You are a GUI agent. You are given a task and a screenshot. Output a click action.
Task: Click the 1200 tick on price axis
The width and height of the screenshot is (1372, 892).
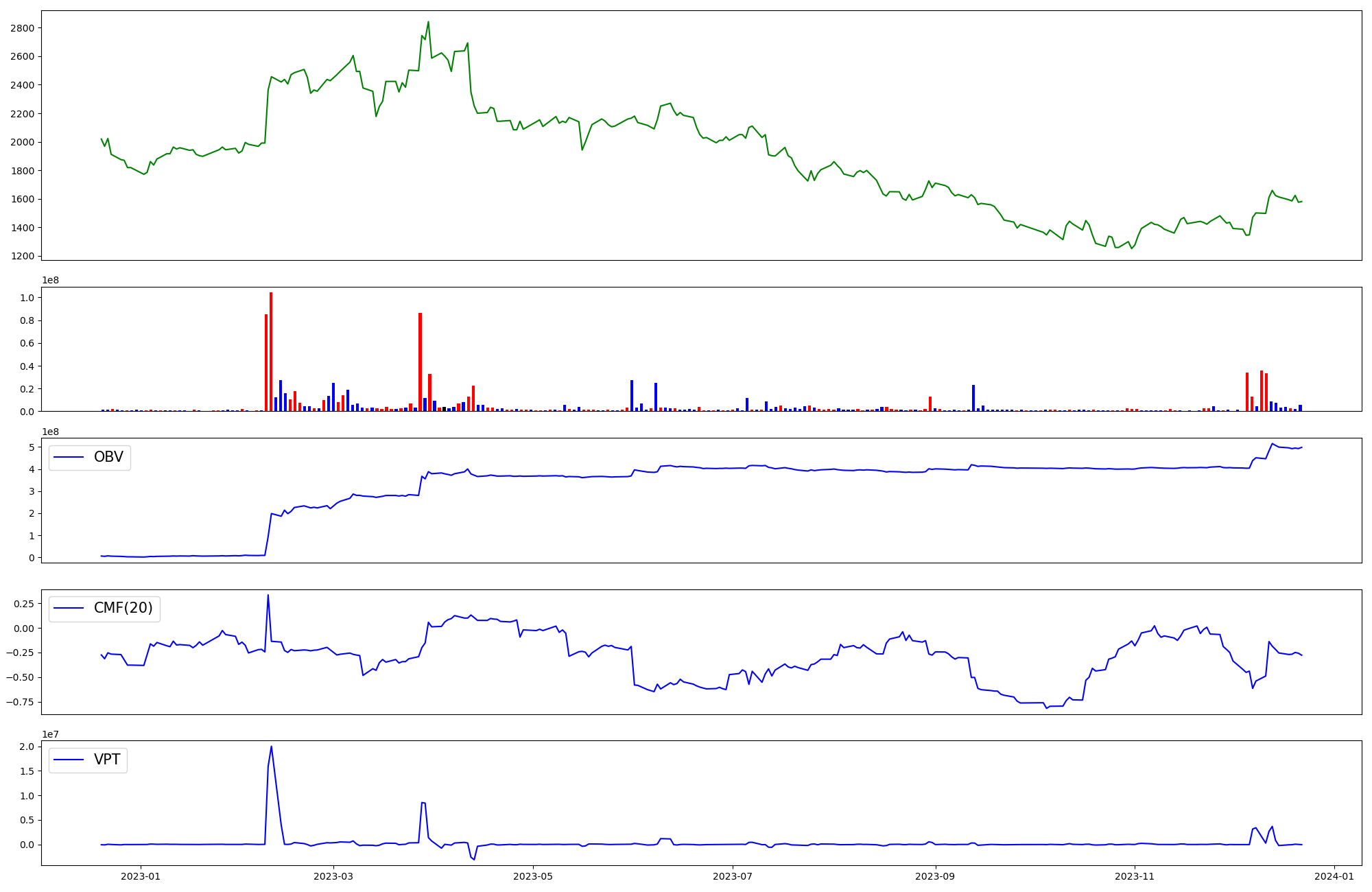23,256
